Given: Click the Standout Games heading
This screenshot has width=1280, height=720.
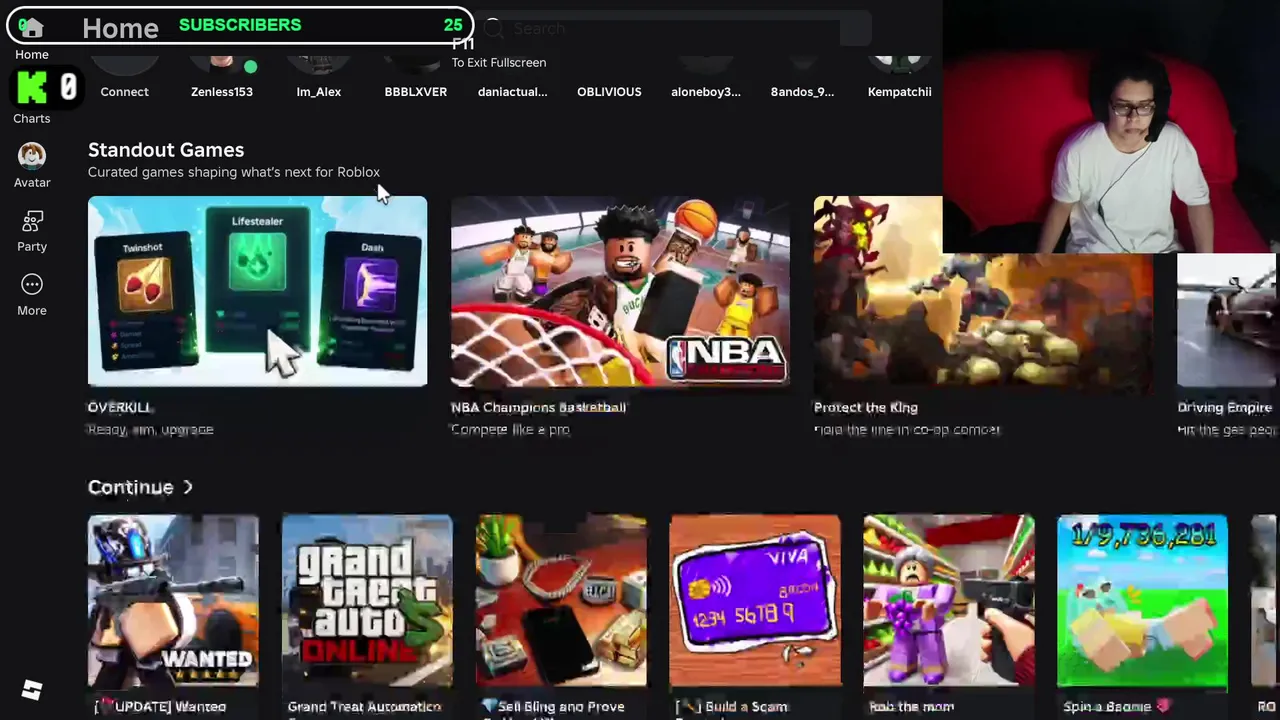Looking at the screenshot, I should click(x=166, y=150).
